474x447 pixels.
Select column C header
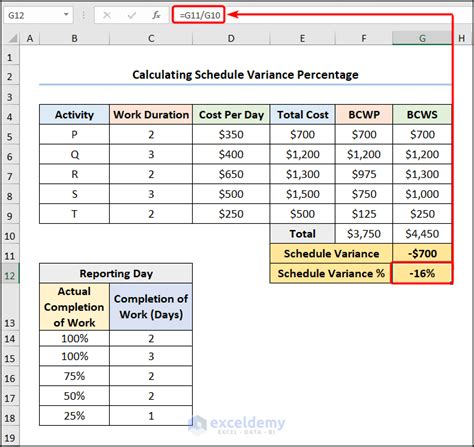tap(151, 39)
